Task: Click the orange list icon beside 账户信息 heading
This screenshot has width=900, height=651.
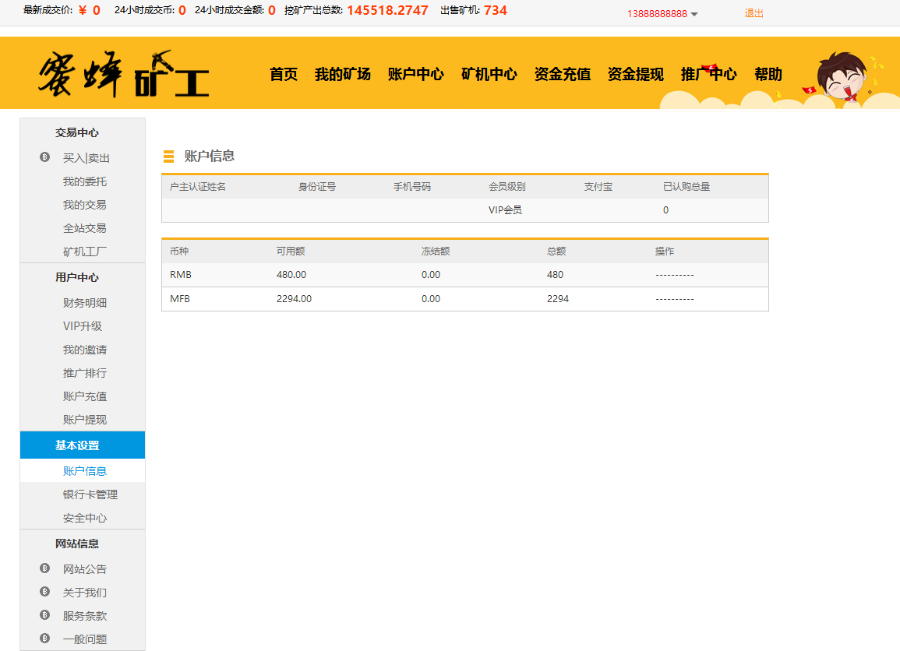Action: [x=168, y=155]
